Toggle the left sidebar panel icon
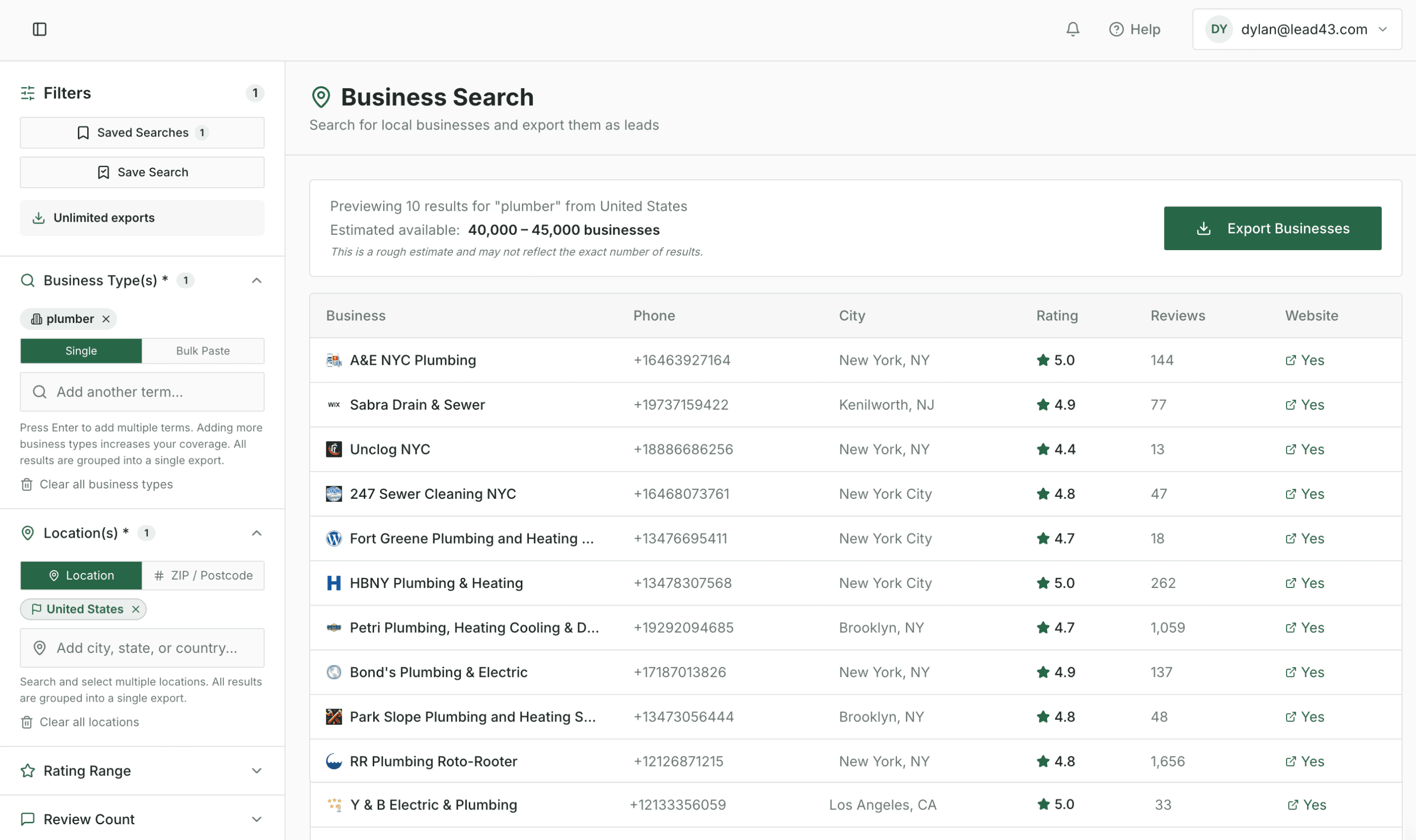1416x840 pixels. coord(39,29)
